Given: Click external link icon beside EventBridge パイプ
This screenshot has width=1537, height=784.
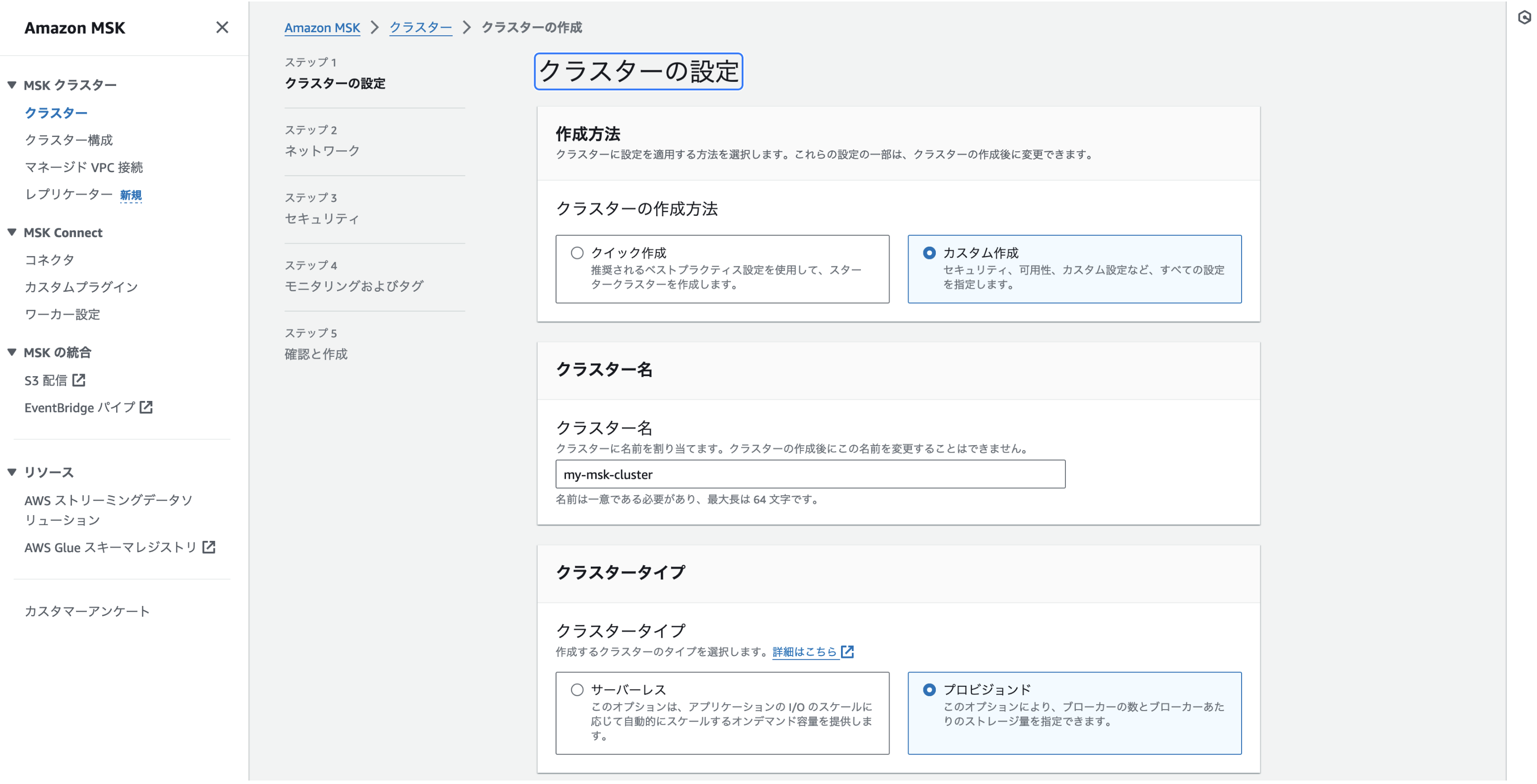Looking at the screenshot, I should click(x=146, y=408).
